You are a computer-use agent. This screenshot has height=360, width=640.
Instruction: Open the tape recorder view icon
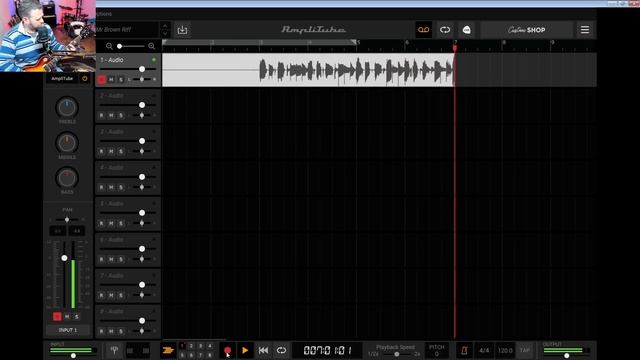(x=423, y=30)
